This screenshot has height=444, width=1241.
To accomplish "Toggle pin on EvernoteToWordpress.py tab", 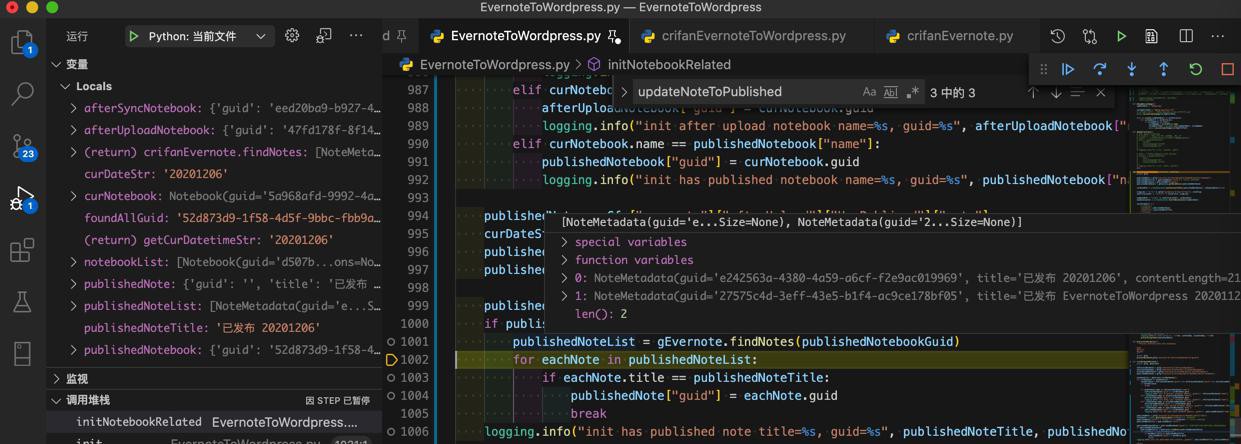I will point(614,37).
